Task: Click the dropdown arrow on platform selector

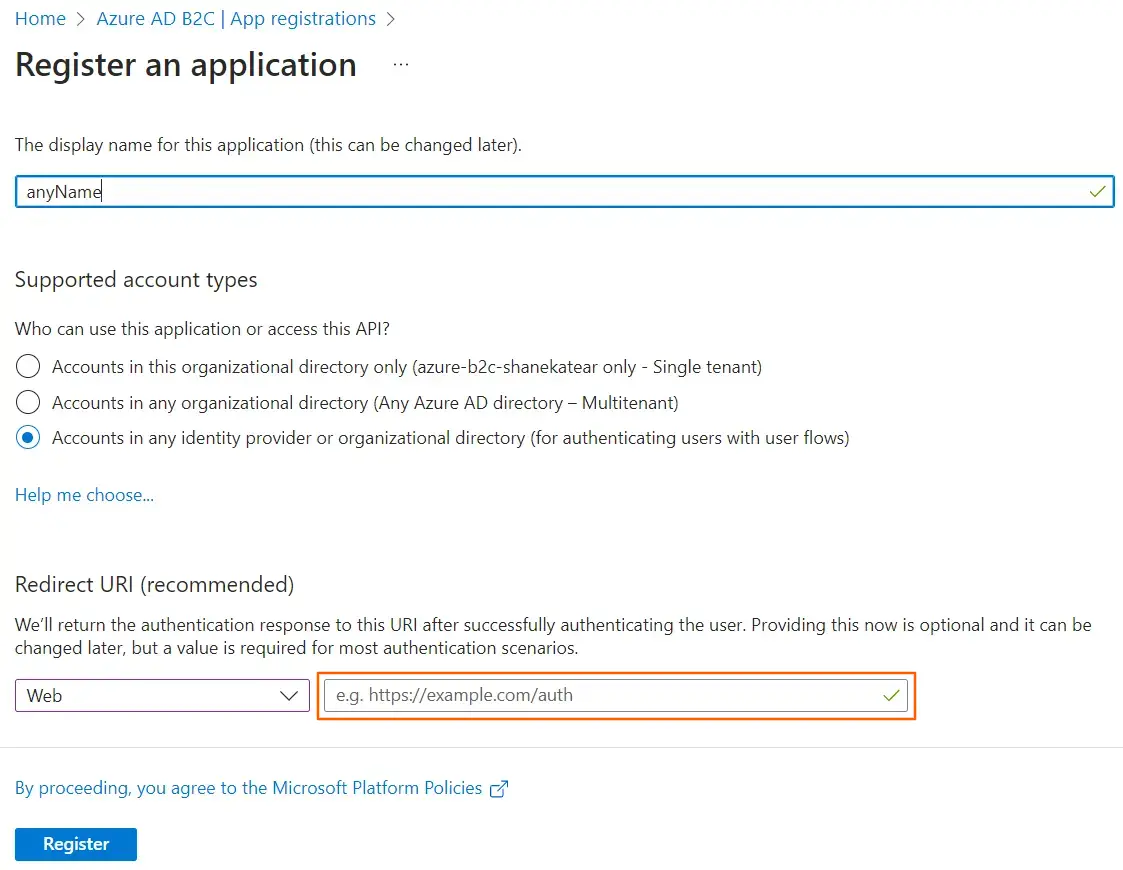Action: point(290,695)
